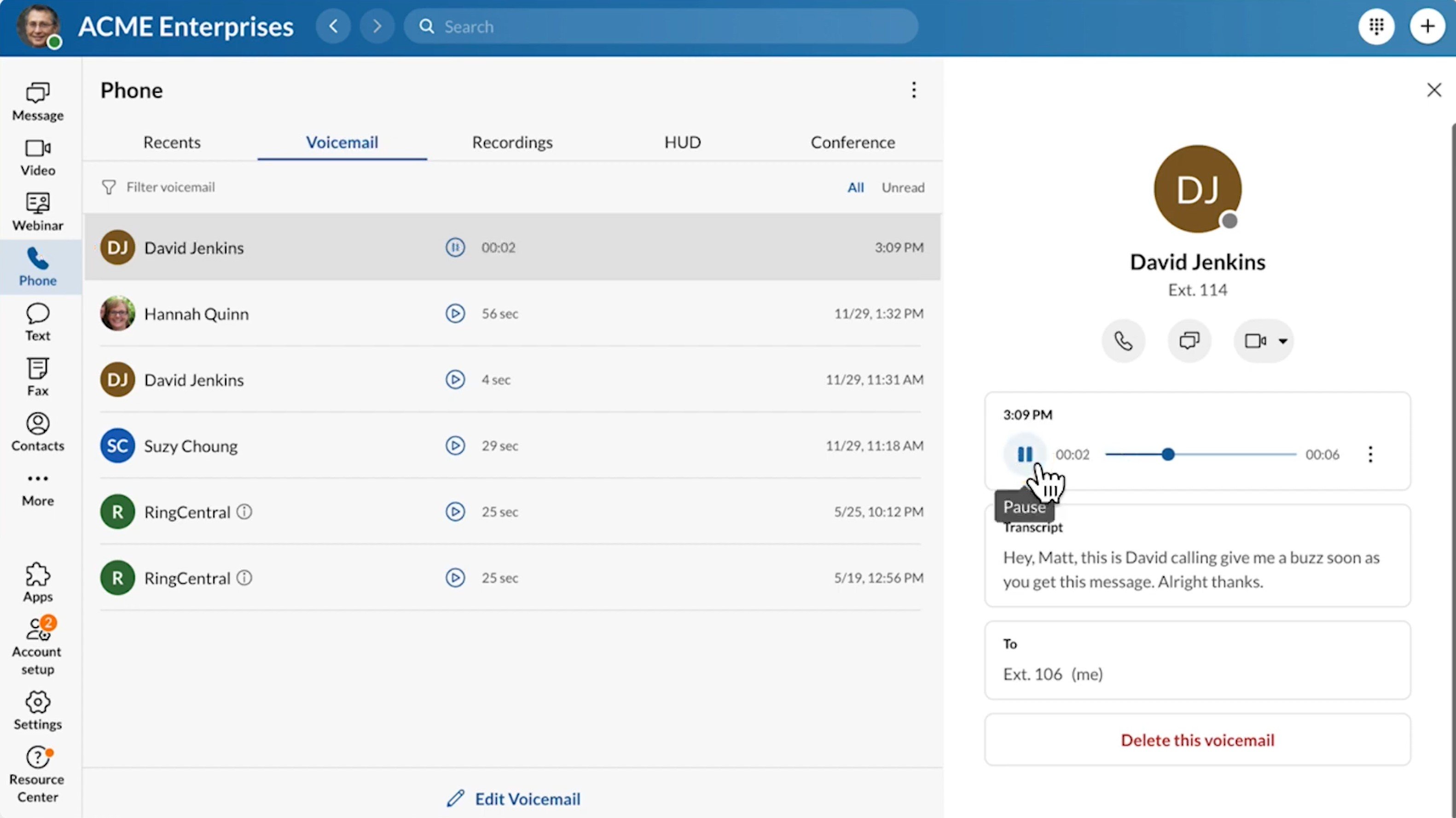Switch to Voicemail tab
The width and height of the screenshot is (1456, 818).
point(341,141)
